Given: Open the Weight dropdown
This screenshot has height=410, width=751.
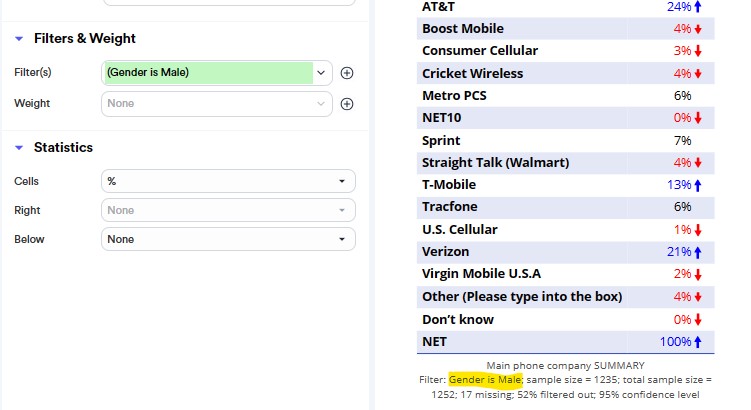Looking at the screenshot, I should (x=216, y=104).
